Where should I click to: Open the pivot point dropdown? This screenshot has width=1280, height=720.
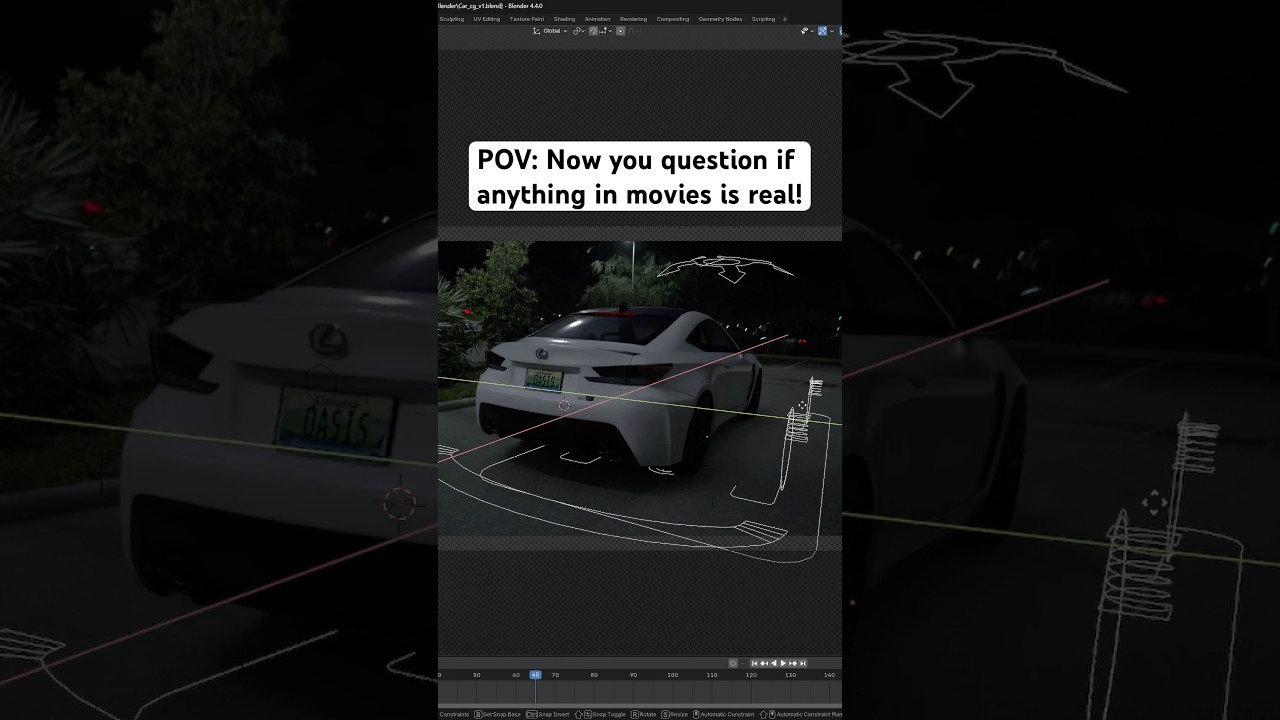[579, 31]
